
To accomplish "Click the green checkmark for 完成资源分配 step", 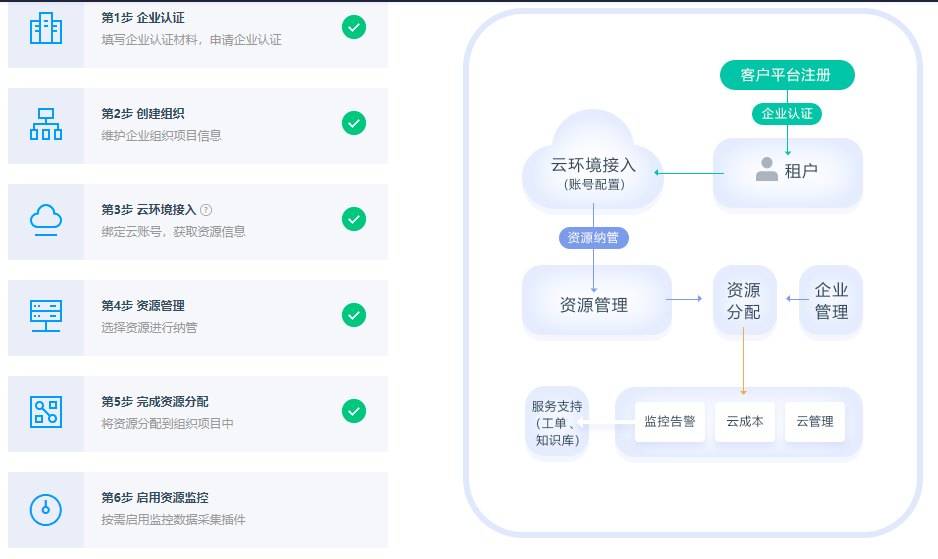I will 354,411.
